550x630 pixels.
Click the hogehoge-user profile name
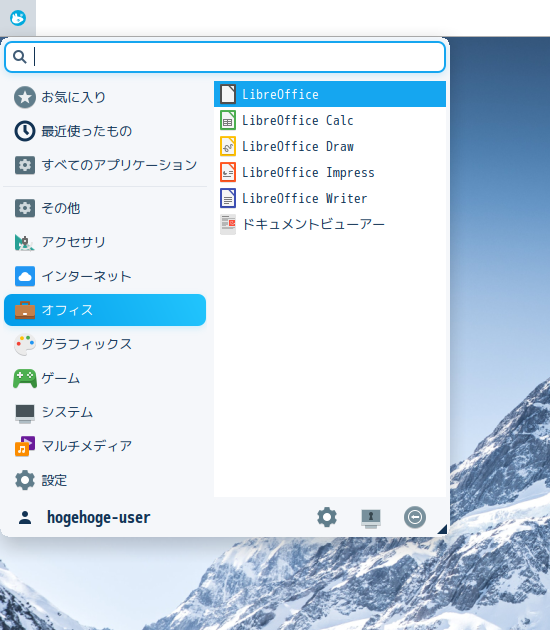98,517
